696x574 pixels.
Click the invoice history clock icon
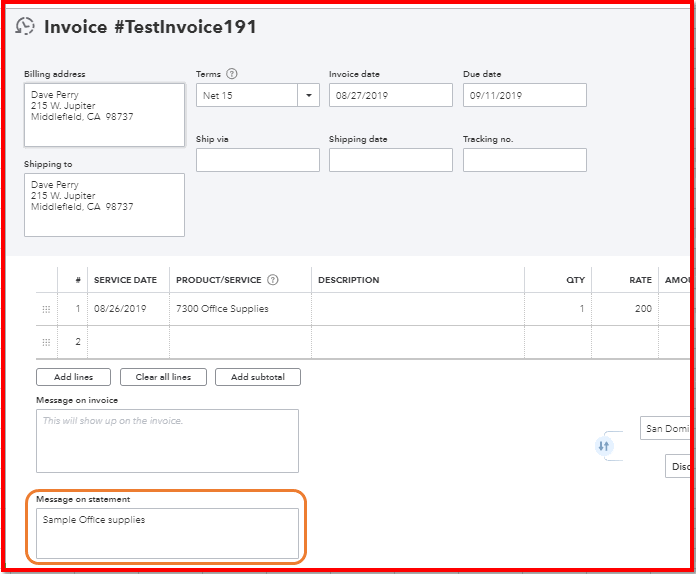[x=25, y=27]
